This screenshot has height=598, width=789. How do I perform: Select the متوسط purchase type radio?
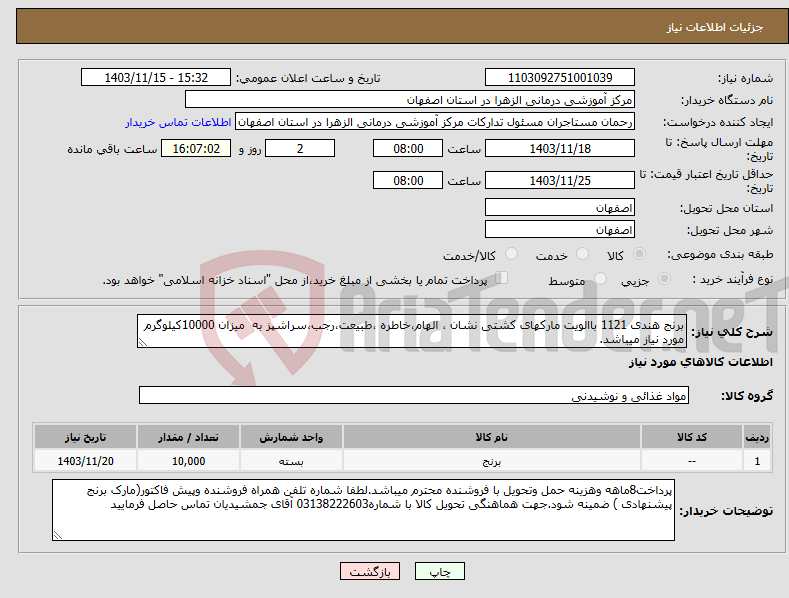600,278
